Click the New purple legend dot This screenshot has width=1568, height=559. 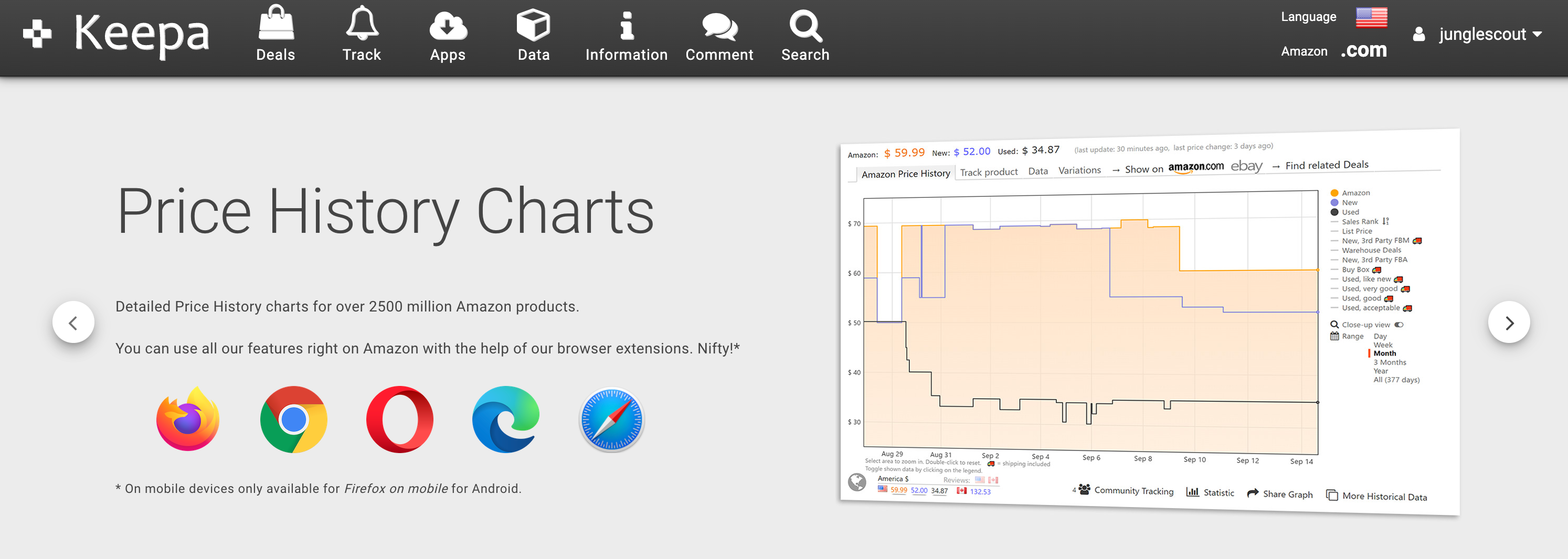[1334, 202]
